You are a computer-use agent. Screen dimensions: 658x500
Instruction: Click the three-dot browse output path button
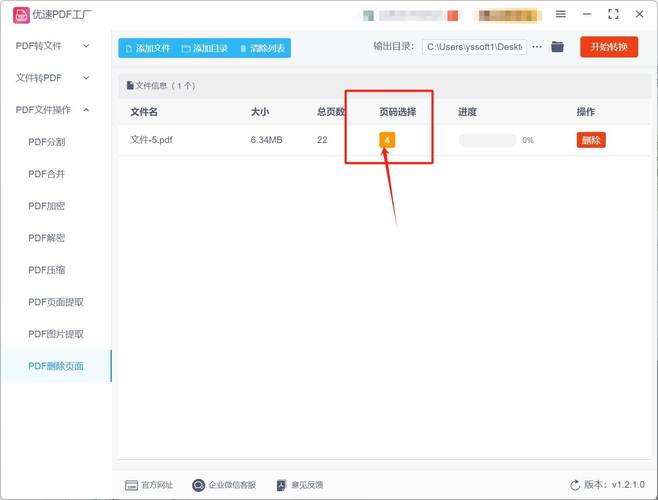tap(537, 47)
